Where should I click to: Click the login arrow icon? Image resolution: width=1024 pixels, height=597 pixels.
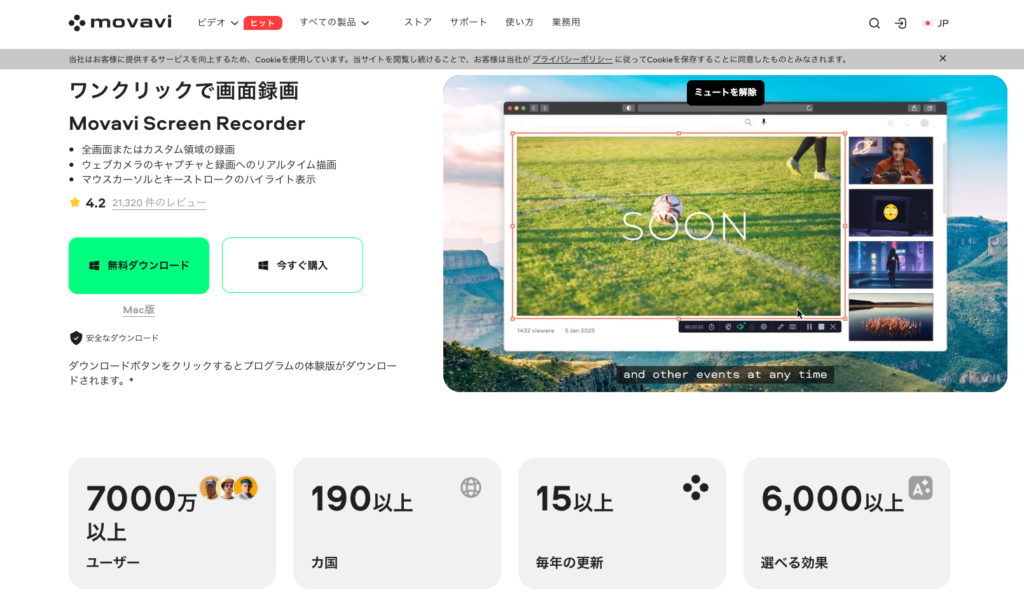click(900, 23)
